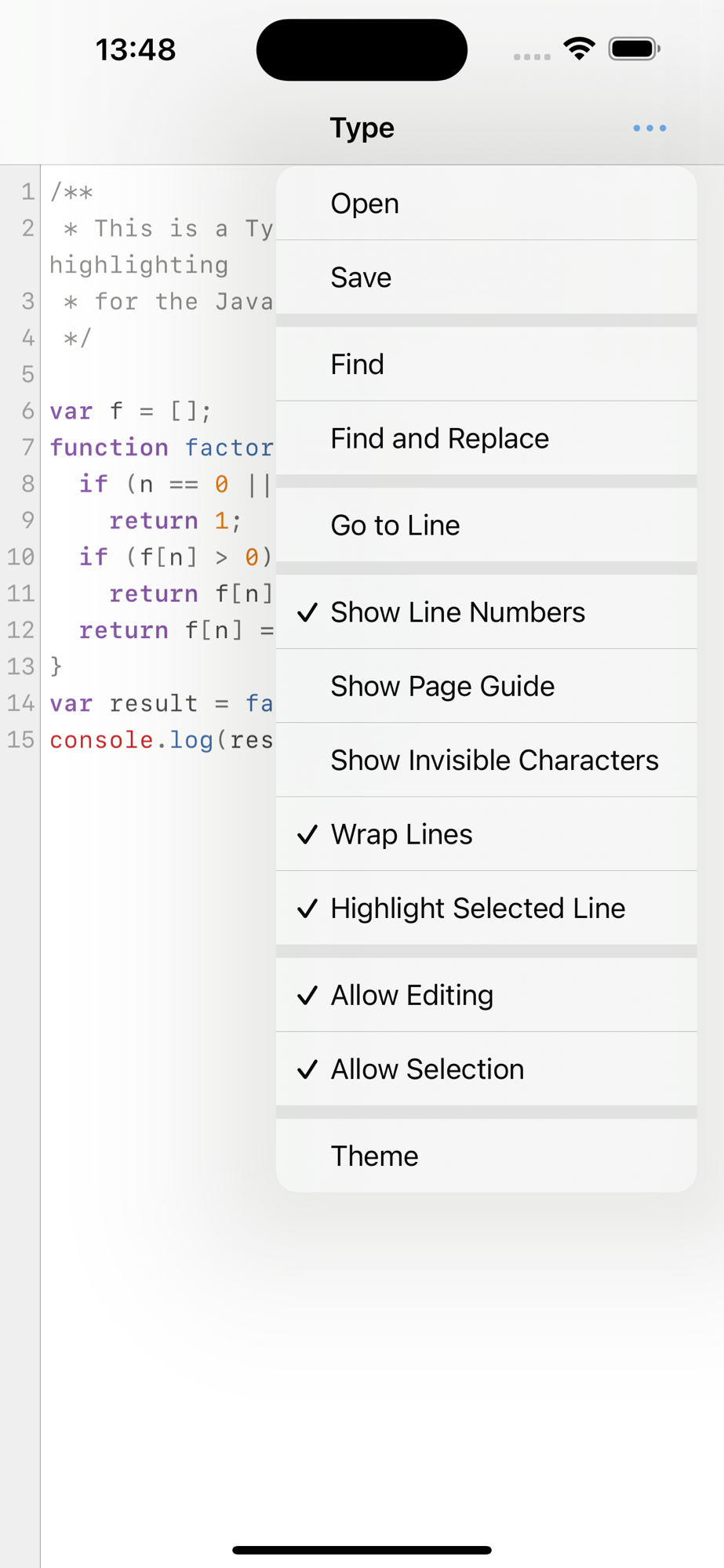Disable Show Line Numbers
Screen dimensions: 724x1568
pos(486,612)
